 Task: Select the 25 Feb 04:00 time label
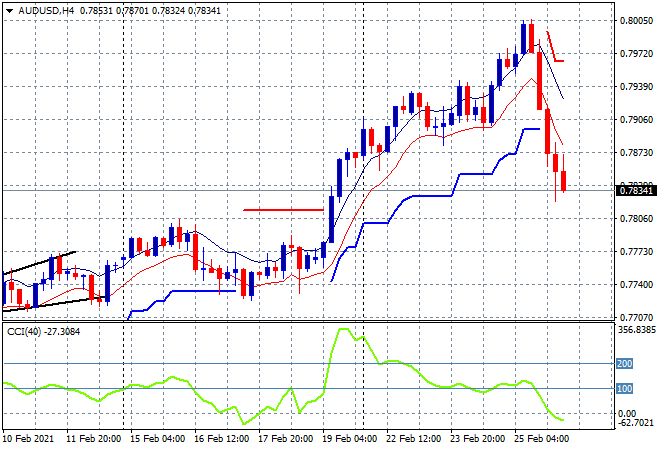(542, 439)
